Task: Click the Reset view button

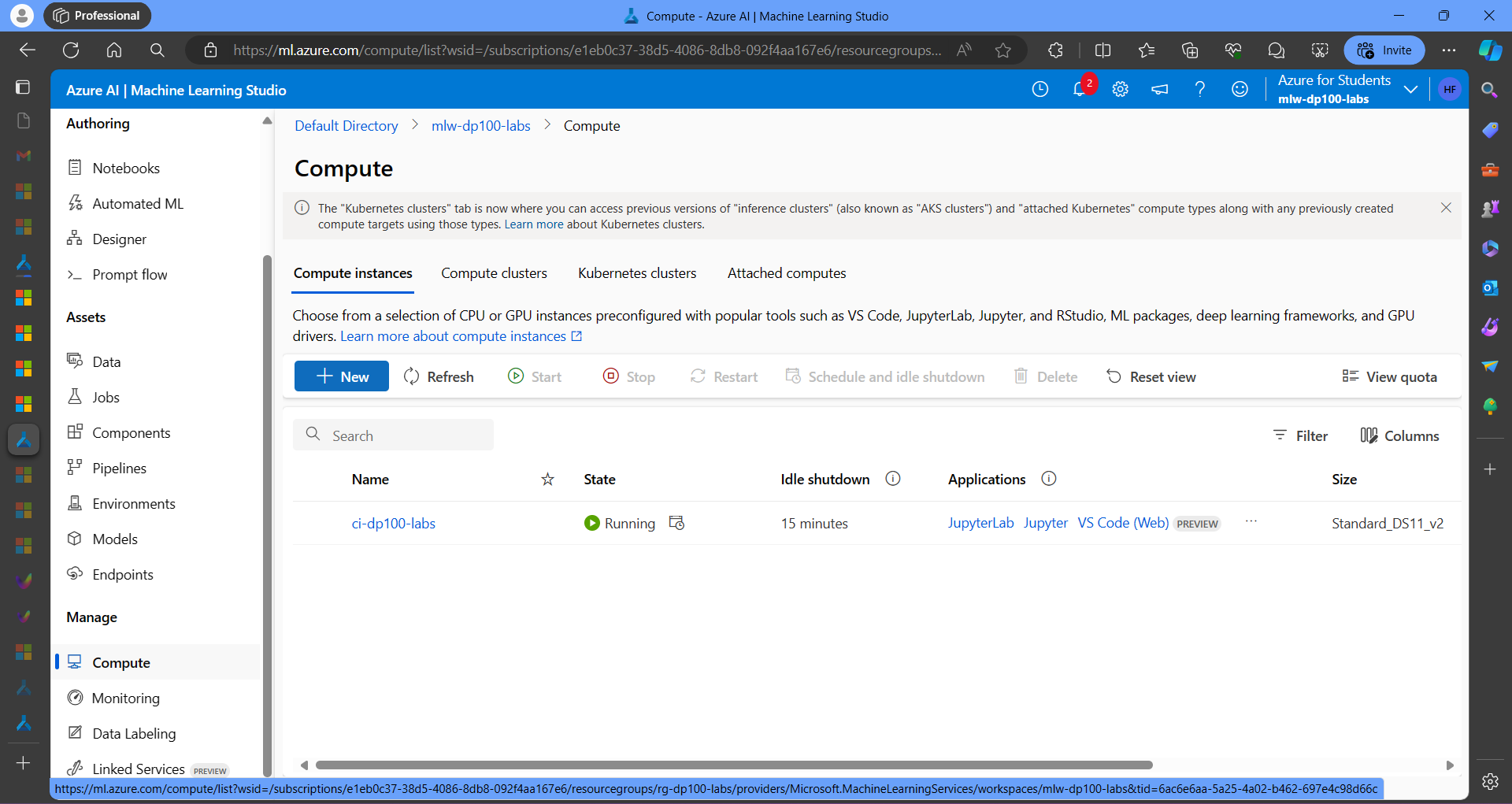Action: [x=1151, y=376]
